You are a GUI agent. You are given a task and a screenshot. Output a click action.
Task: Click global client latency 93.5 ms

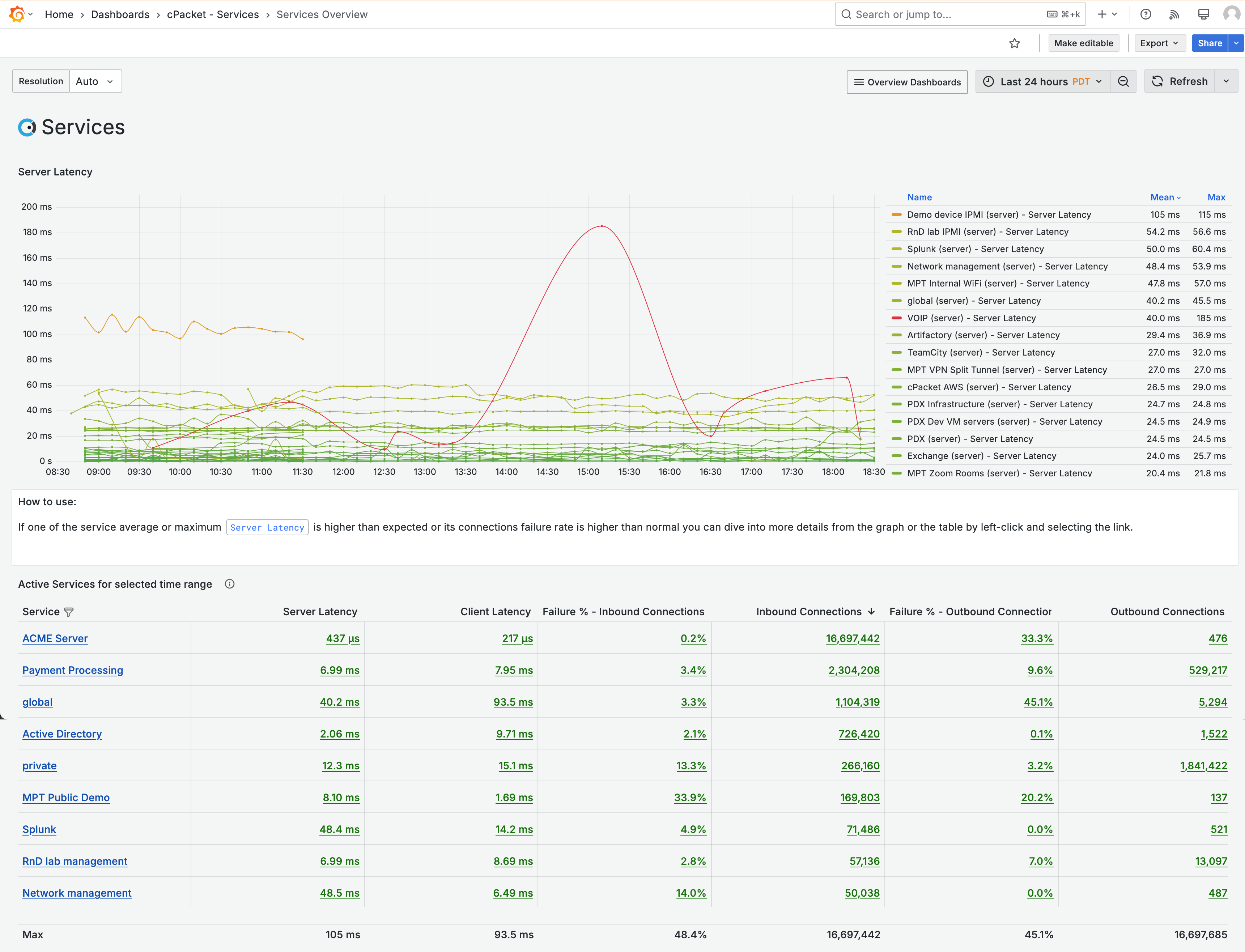coord(513,702)
